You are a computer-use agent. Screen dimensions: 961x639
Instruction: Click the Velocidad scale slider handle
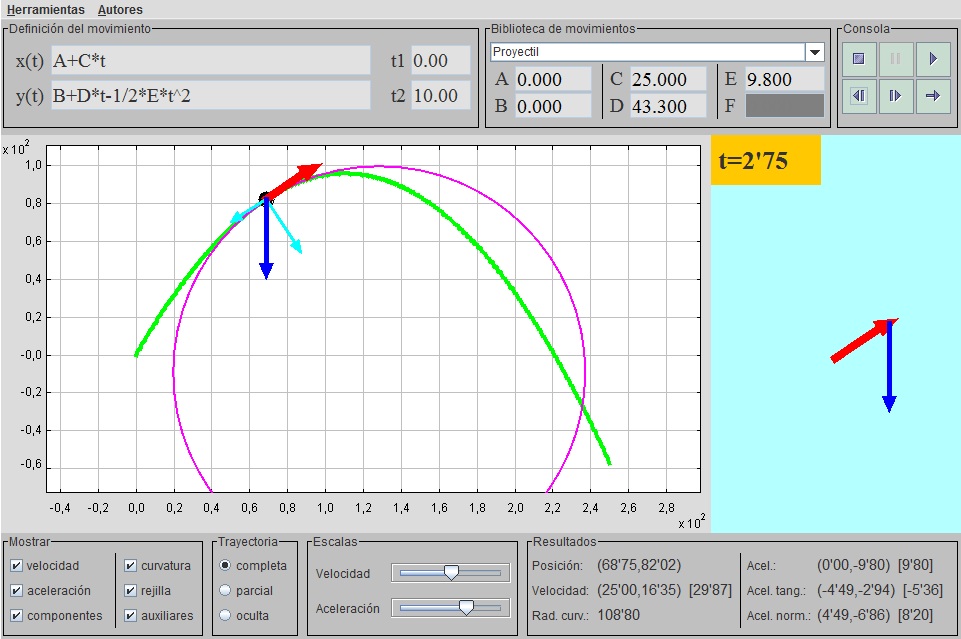point(451,573)
